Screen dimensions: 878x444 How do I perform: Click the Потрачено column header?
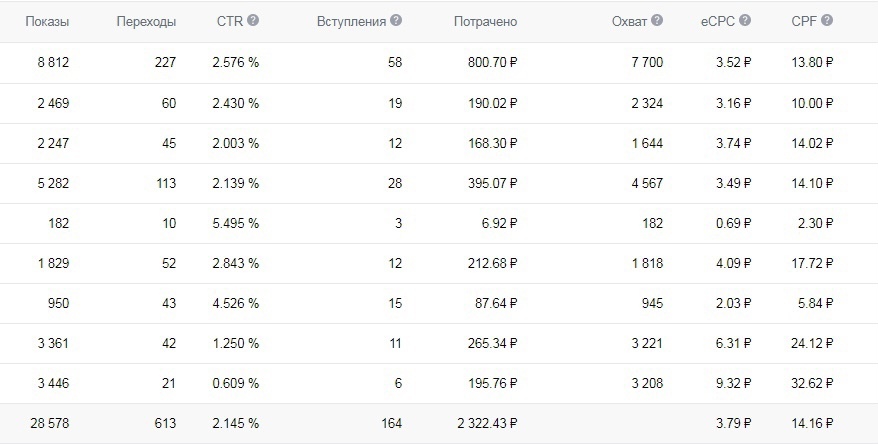click(x=485, y=22)
